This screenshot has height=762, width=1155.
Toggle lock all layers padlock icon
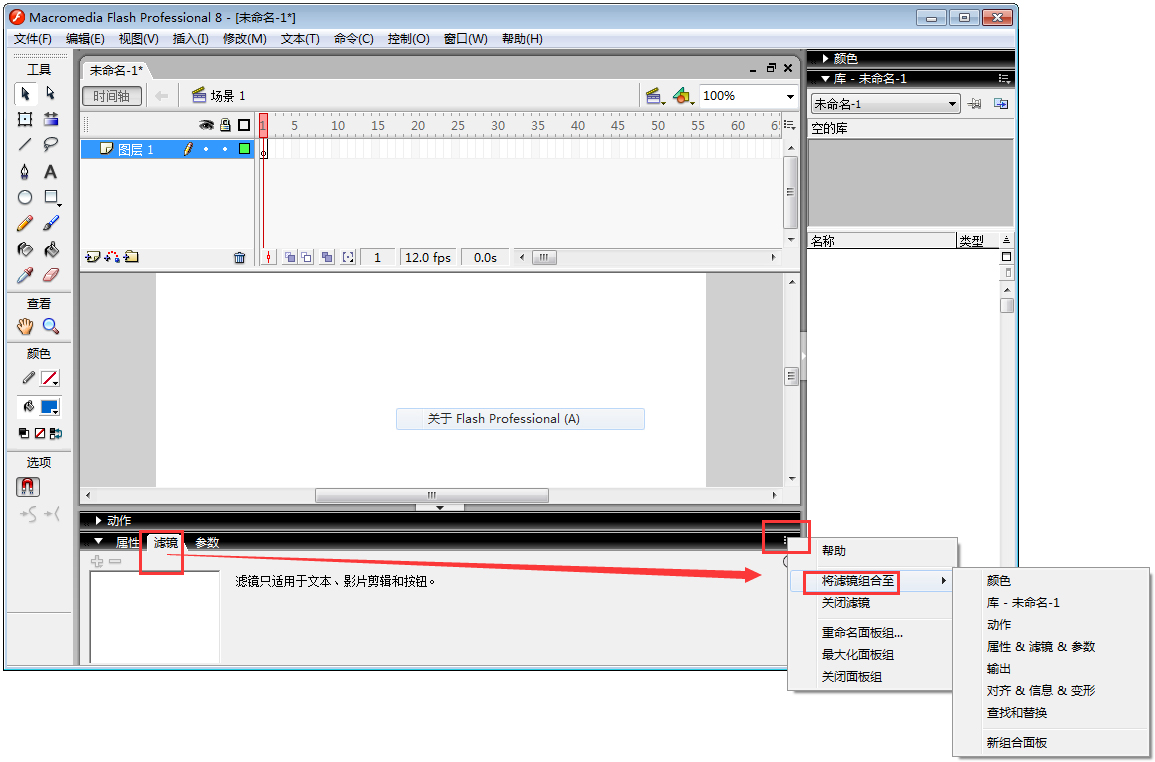click(225, 125)
